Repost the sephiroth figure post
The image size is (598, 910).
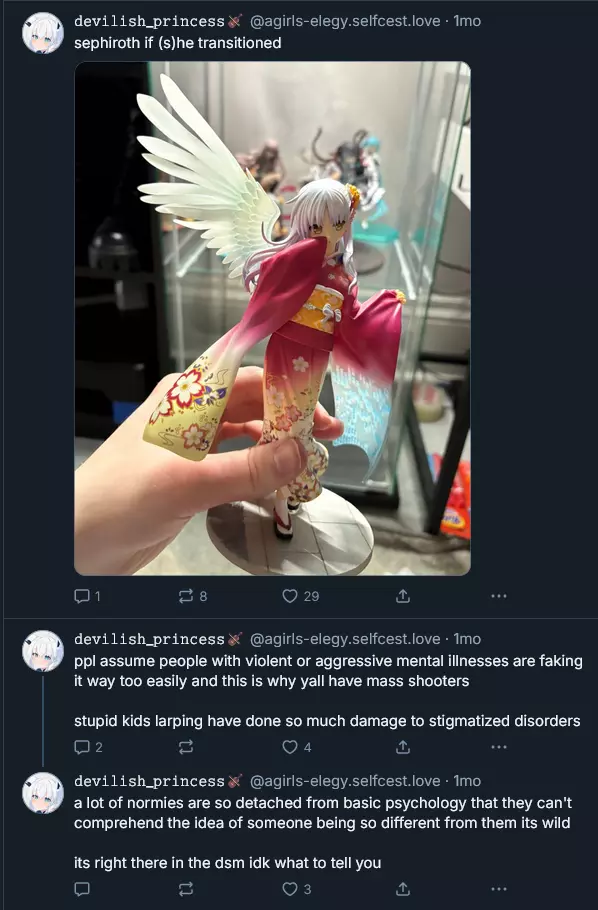coord(193,596)
